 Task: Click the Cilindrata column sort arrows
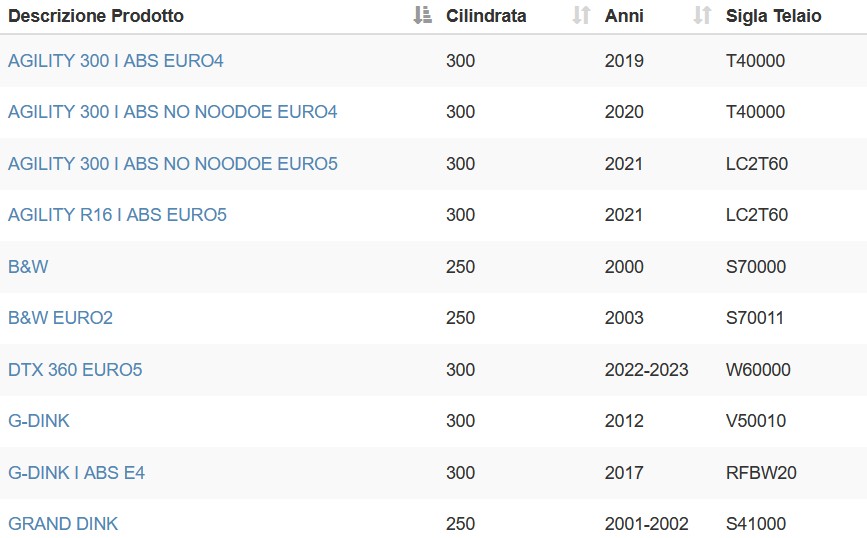581,15
